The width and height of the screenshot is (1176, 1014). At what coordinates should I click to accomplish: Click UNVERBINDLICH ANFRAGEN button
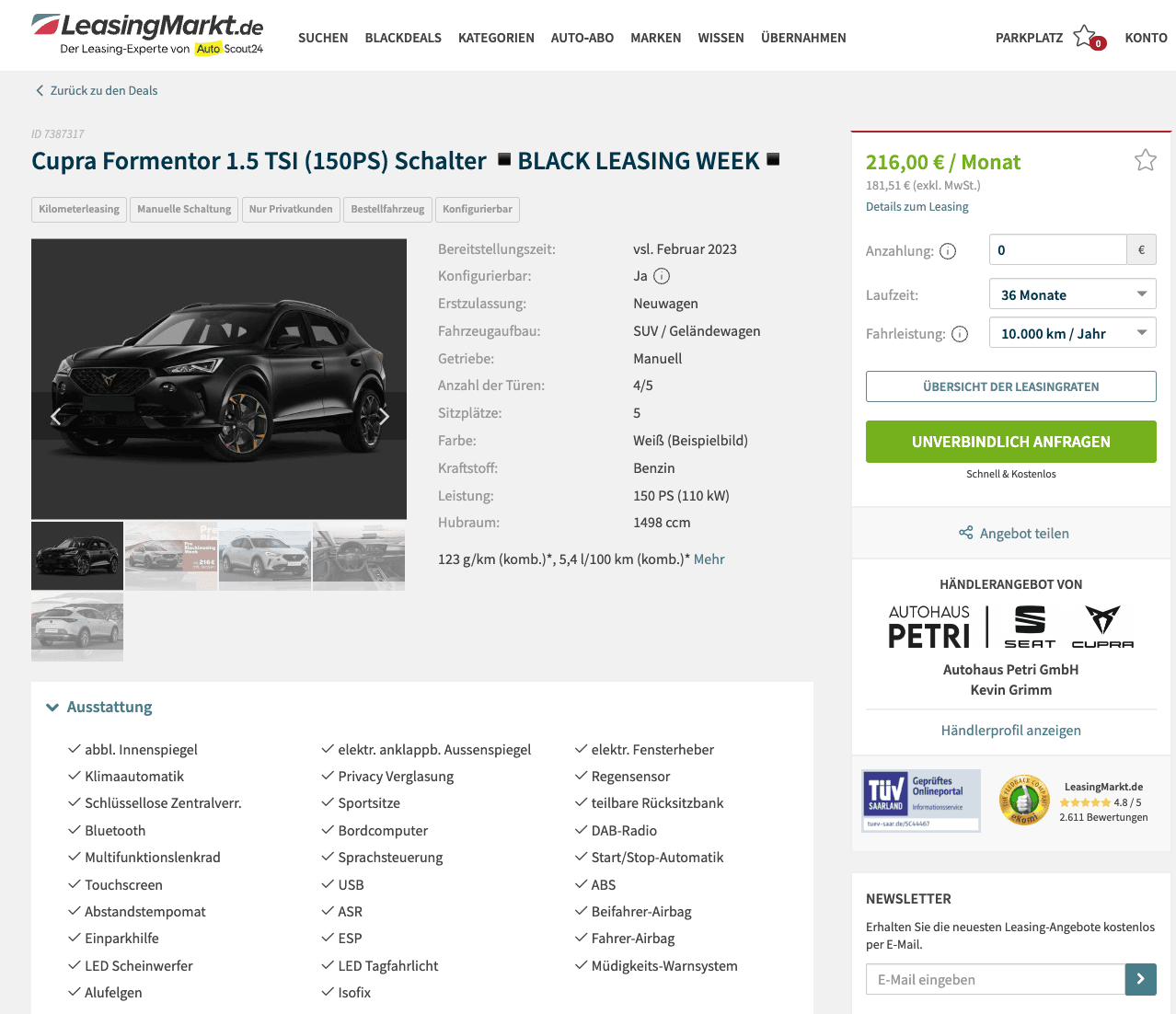[x=1010, y=442]
